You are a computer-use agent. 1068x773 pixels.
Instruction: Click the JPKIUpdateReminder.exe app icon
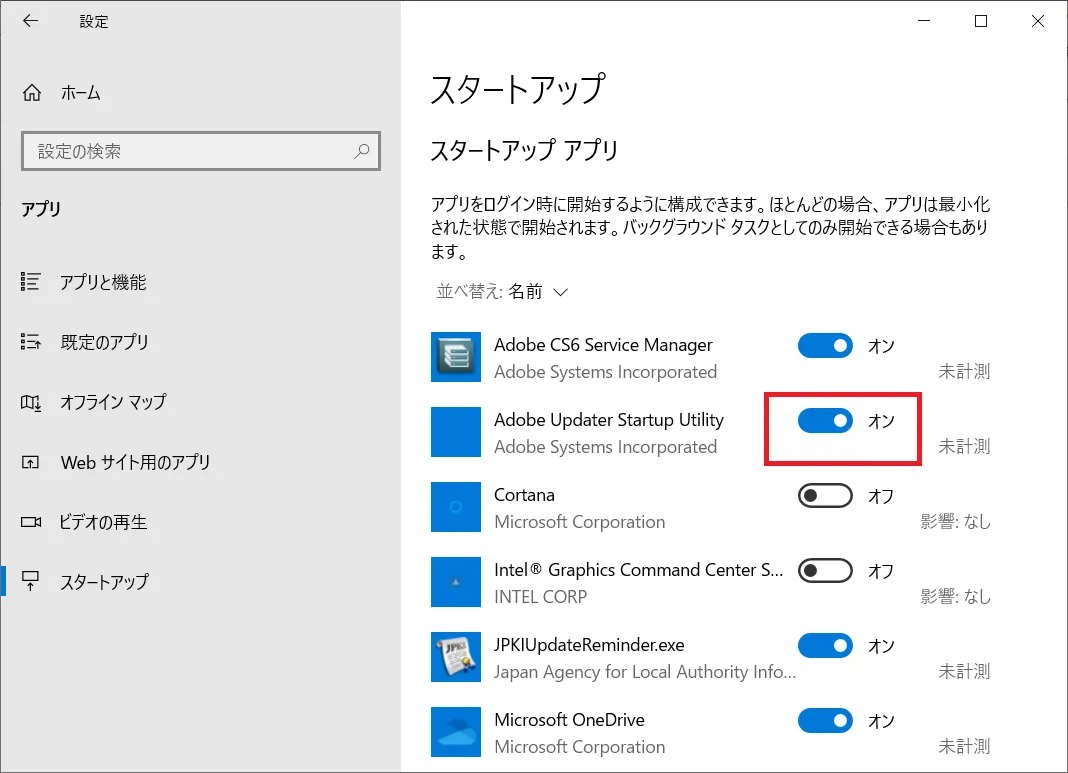[x=456, y=657]
